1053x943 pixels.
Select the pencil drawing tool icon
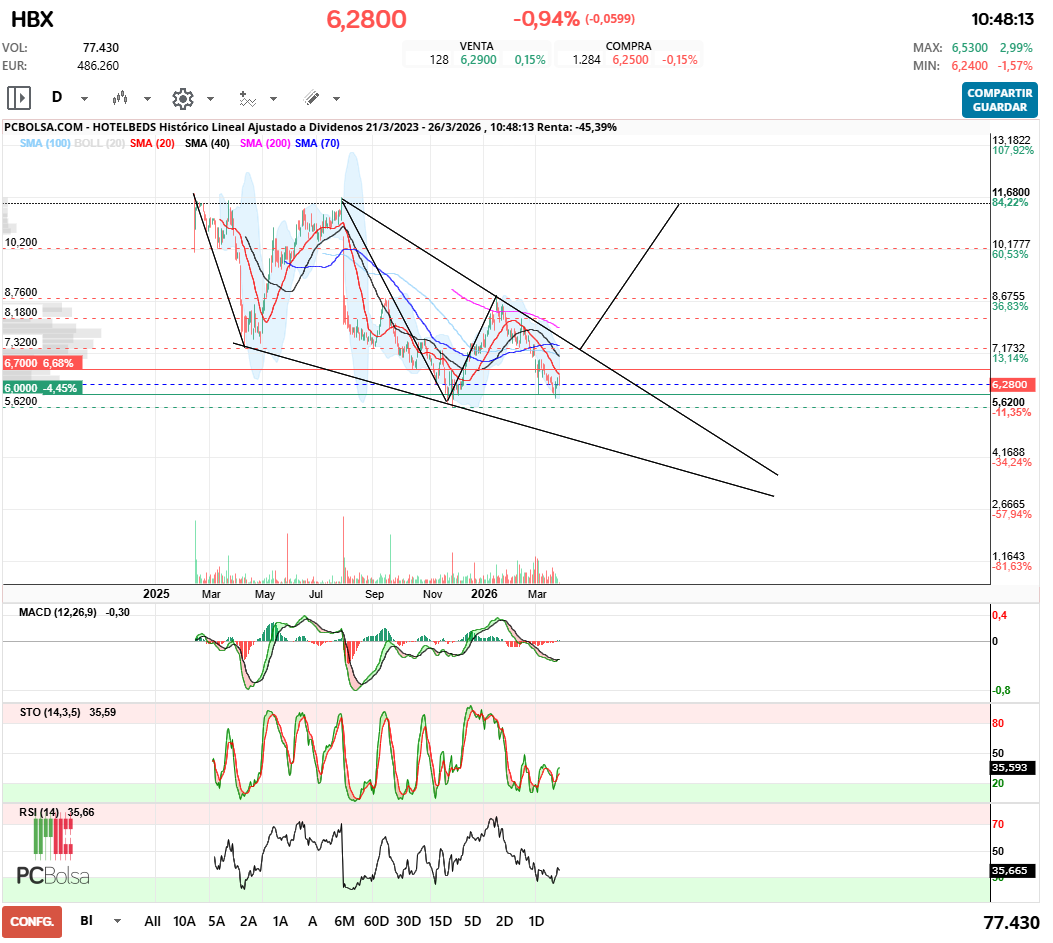311,98
